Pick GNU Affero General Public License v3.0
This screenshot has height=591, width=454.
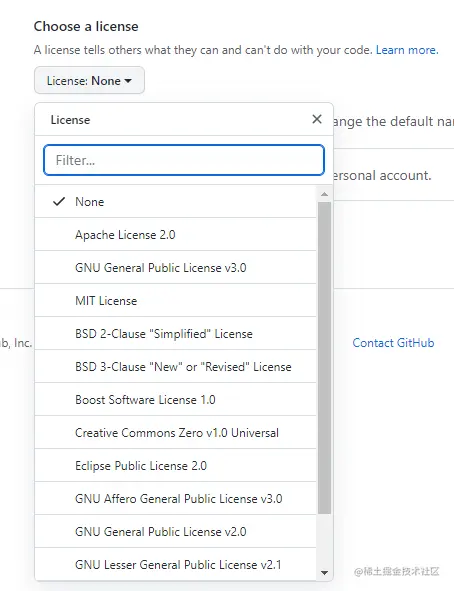(176, 498)
